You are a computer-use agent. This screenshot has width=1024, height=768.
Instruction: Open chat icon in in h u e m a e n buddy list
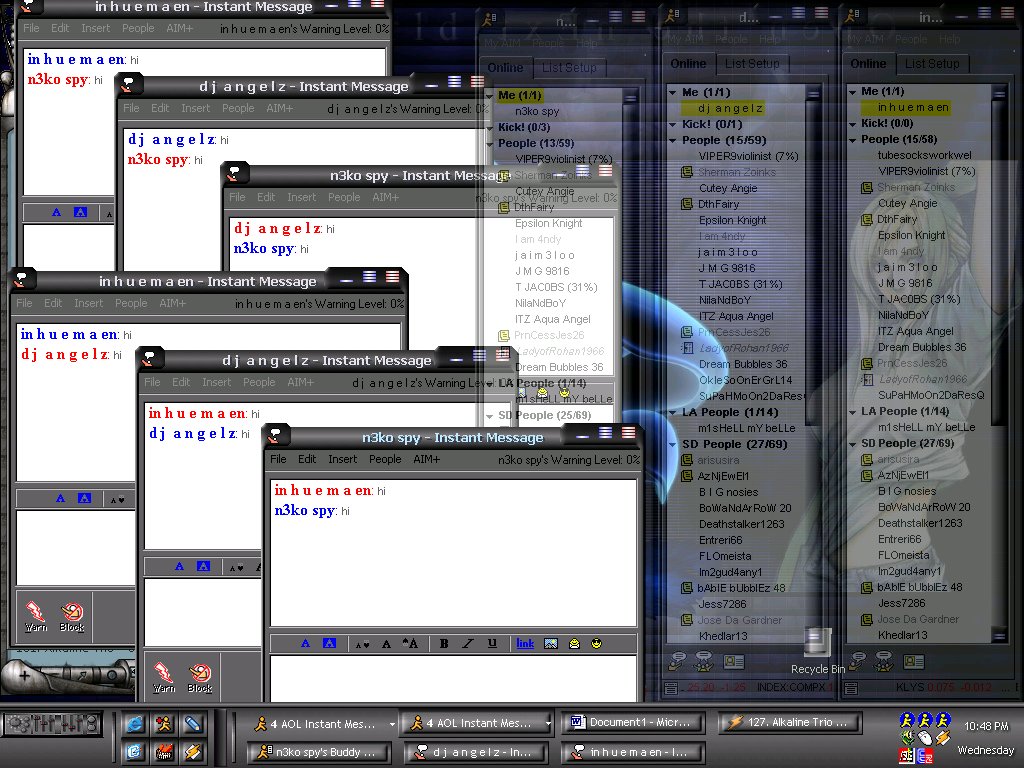tap(884, 662)
